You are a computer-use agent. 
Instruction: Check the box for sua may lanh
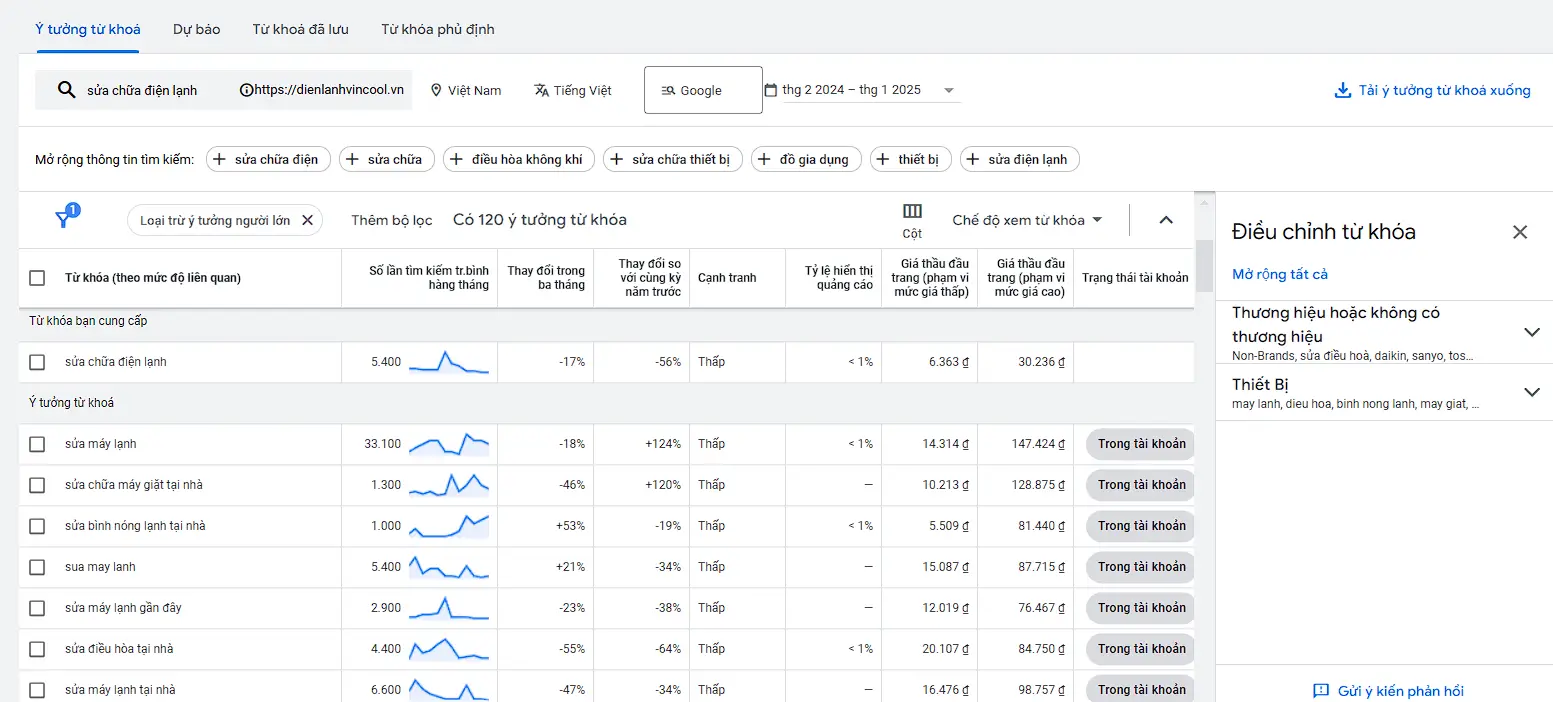(x=37, y=567)
